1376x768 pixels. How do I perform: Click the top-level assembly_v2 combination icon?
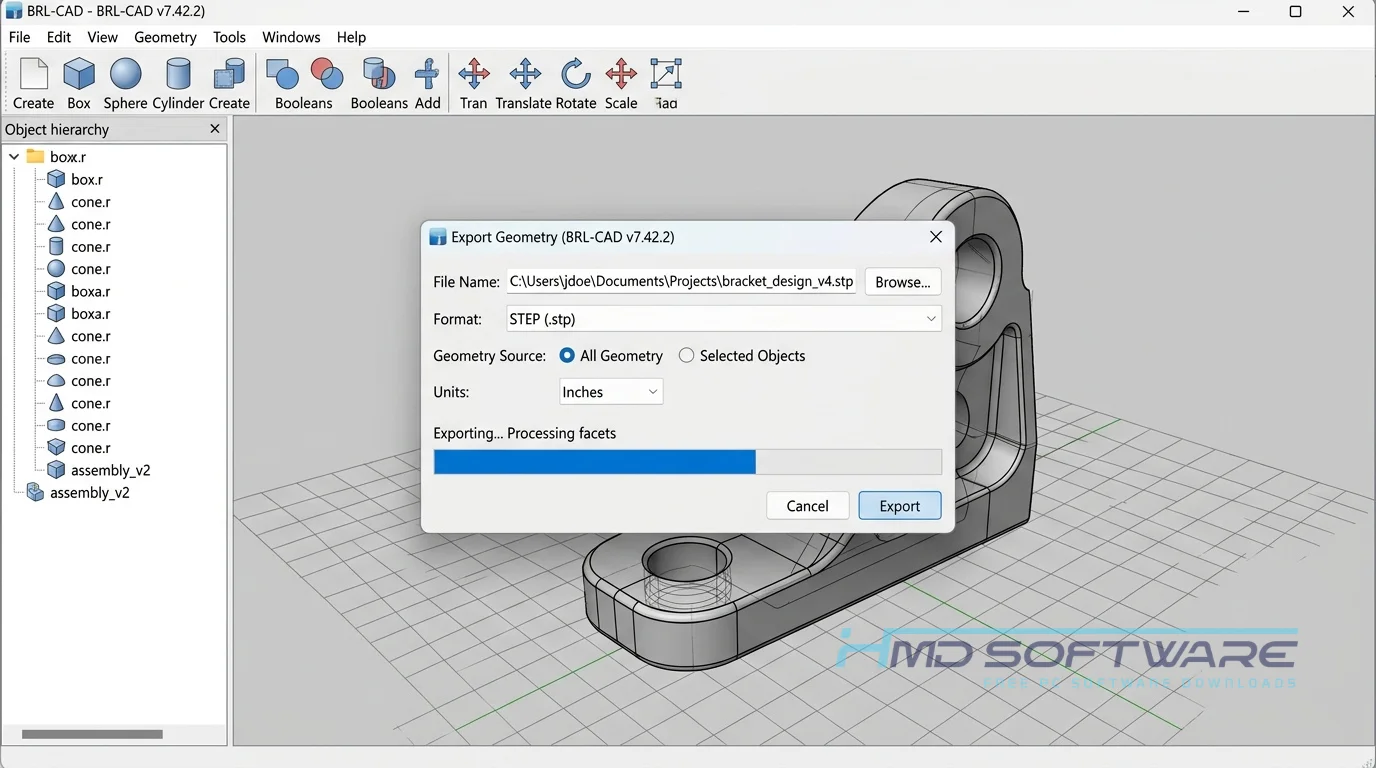35,492
